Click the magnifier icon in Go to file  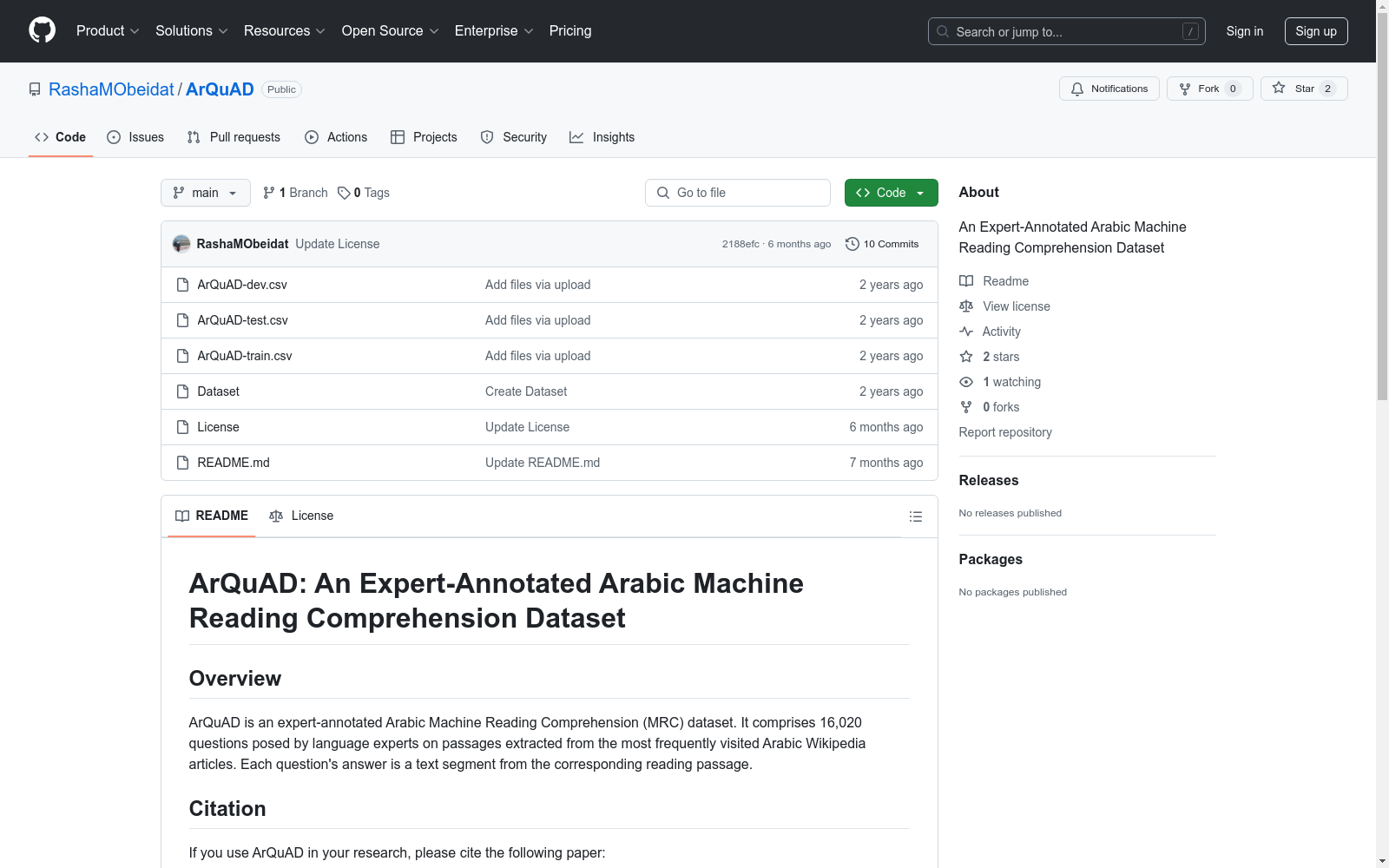[663, 193]
